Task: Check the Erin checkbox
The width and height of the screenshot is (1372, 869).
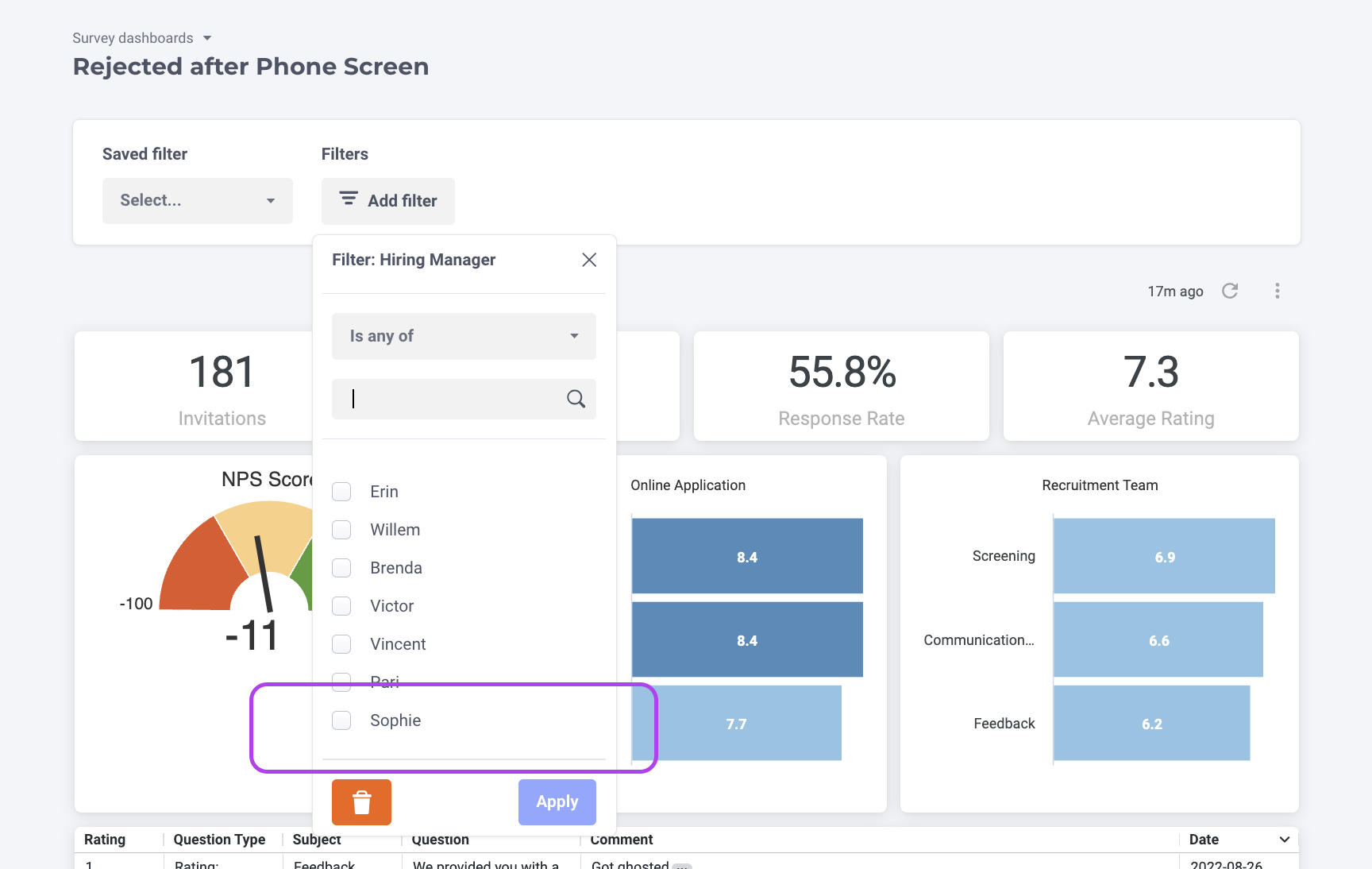Action: tap(341, 492)
